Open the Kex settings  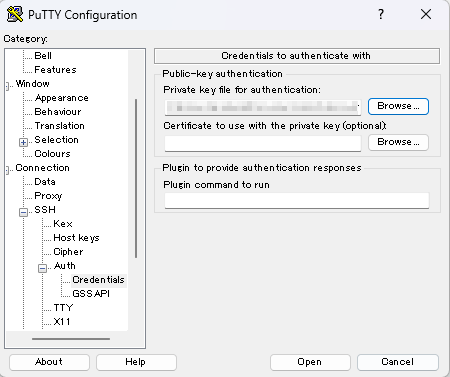[63, 224]
